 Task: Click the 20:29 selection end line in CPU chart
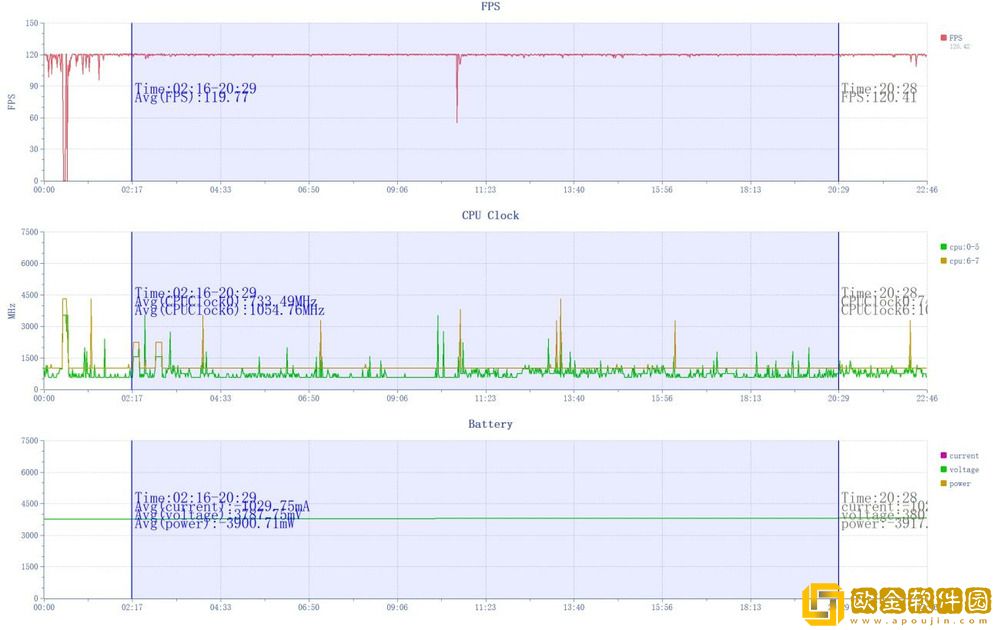click(x=838, y=330)
